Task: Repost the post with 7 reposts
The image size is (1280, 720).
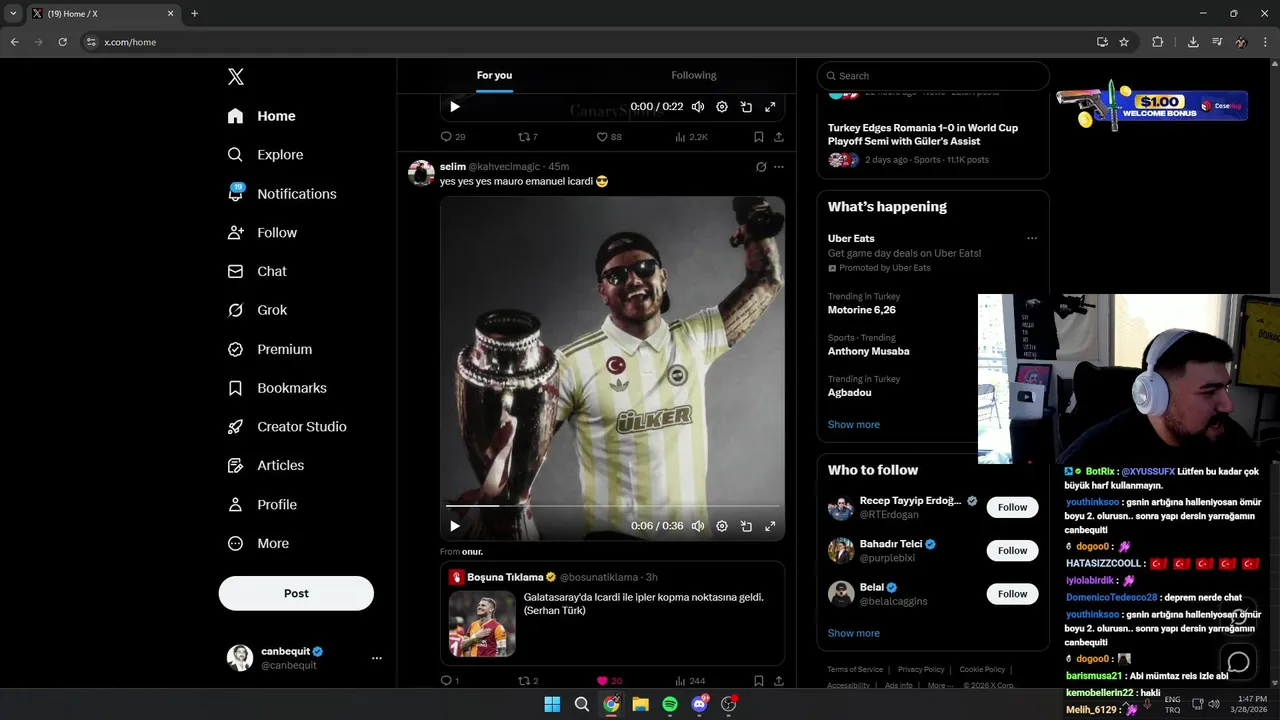Action: click(527, 137)
